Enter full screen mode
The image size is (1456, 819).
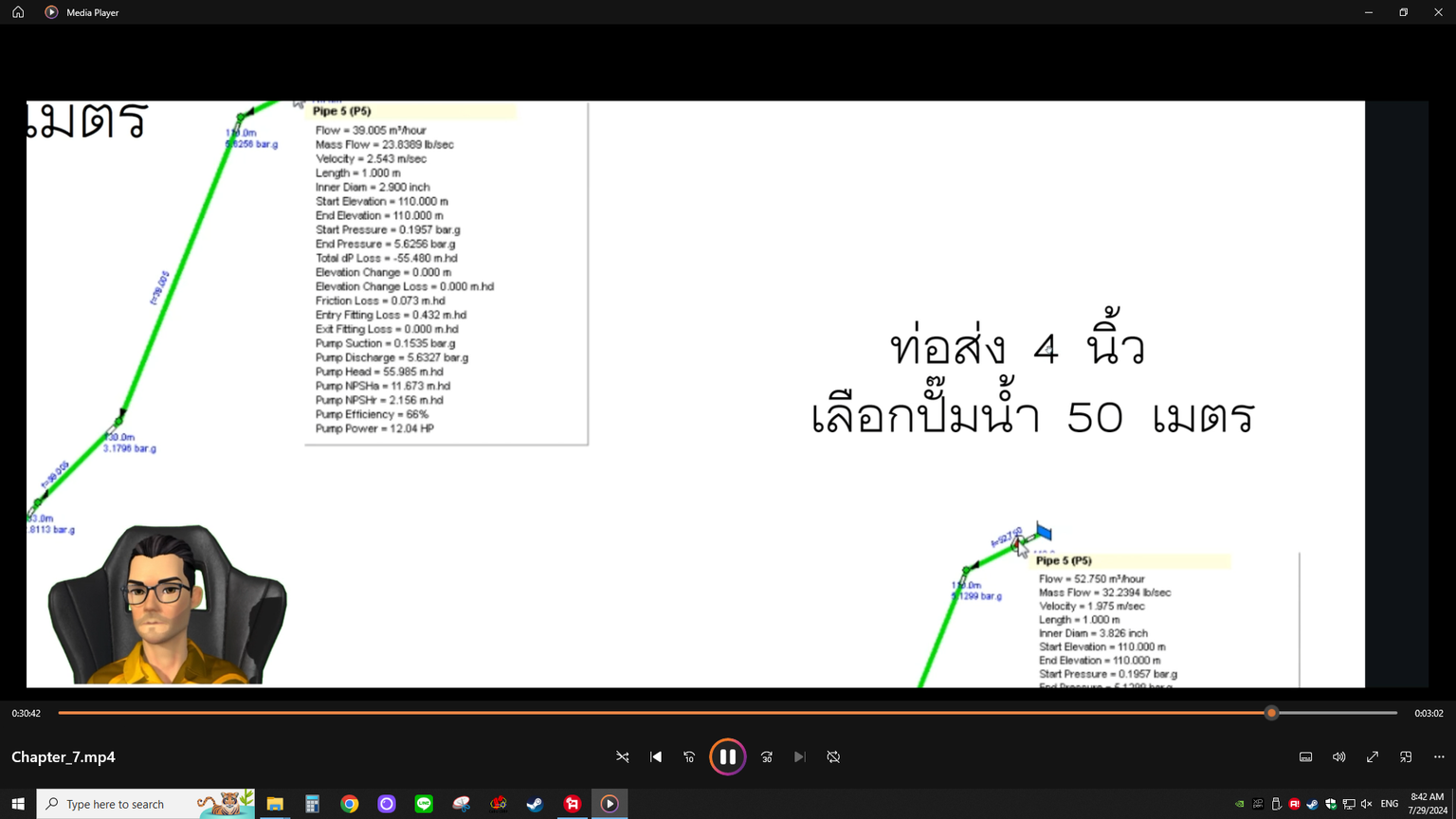(1372, 756)
